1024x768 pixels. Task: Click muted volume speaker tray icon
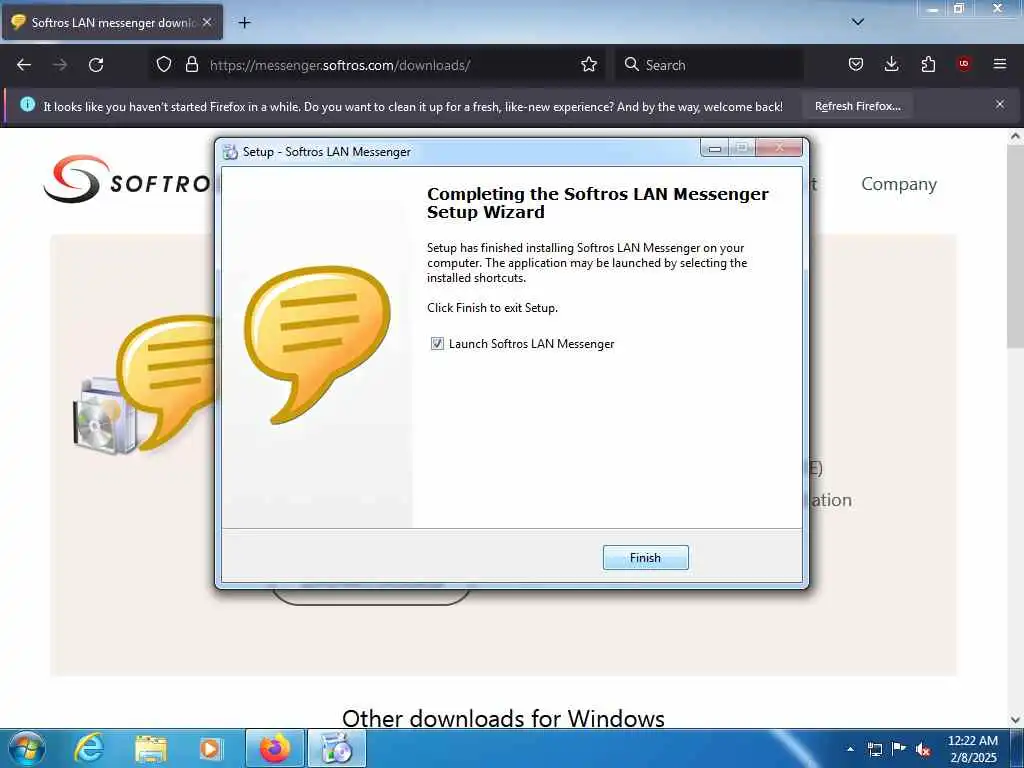923,750
